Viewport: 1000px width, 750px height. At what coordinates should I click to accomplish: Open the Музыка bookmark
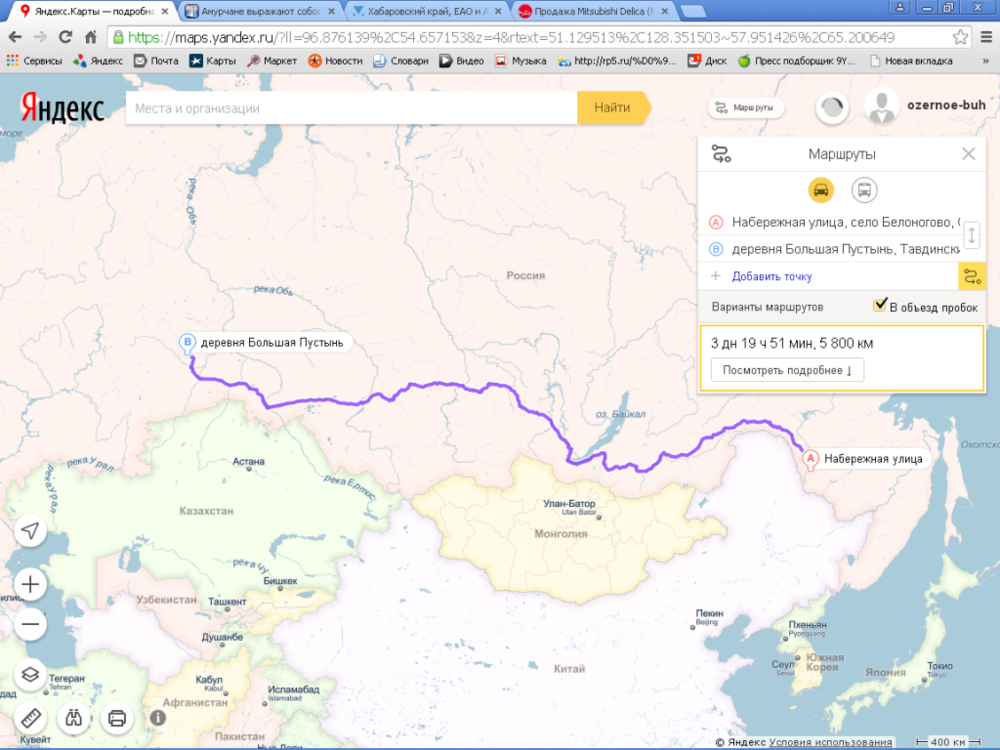(x=521, y=61)
